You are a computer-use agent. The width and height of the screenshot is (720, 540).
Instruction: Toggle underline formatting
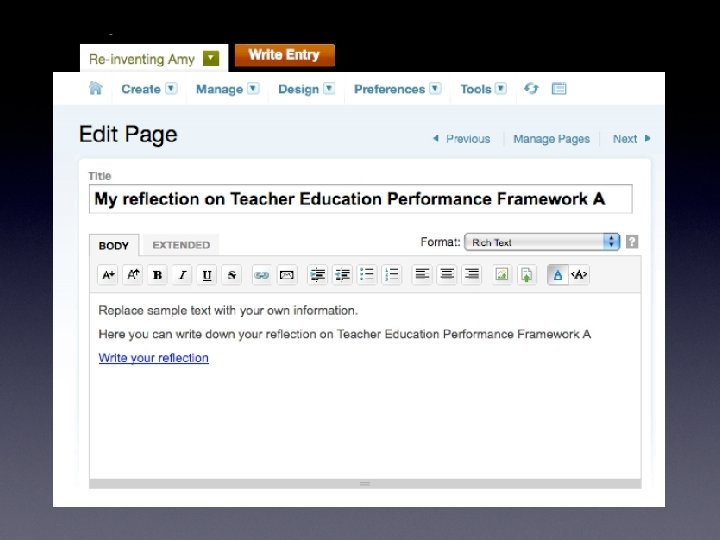[207, 275]
